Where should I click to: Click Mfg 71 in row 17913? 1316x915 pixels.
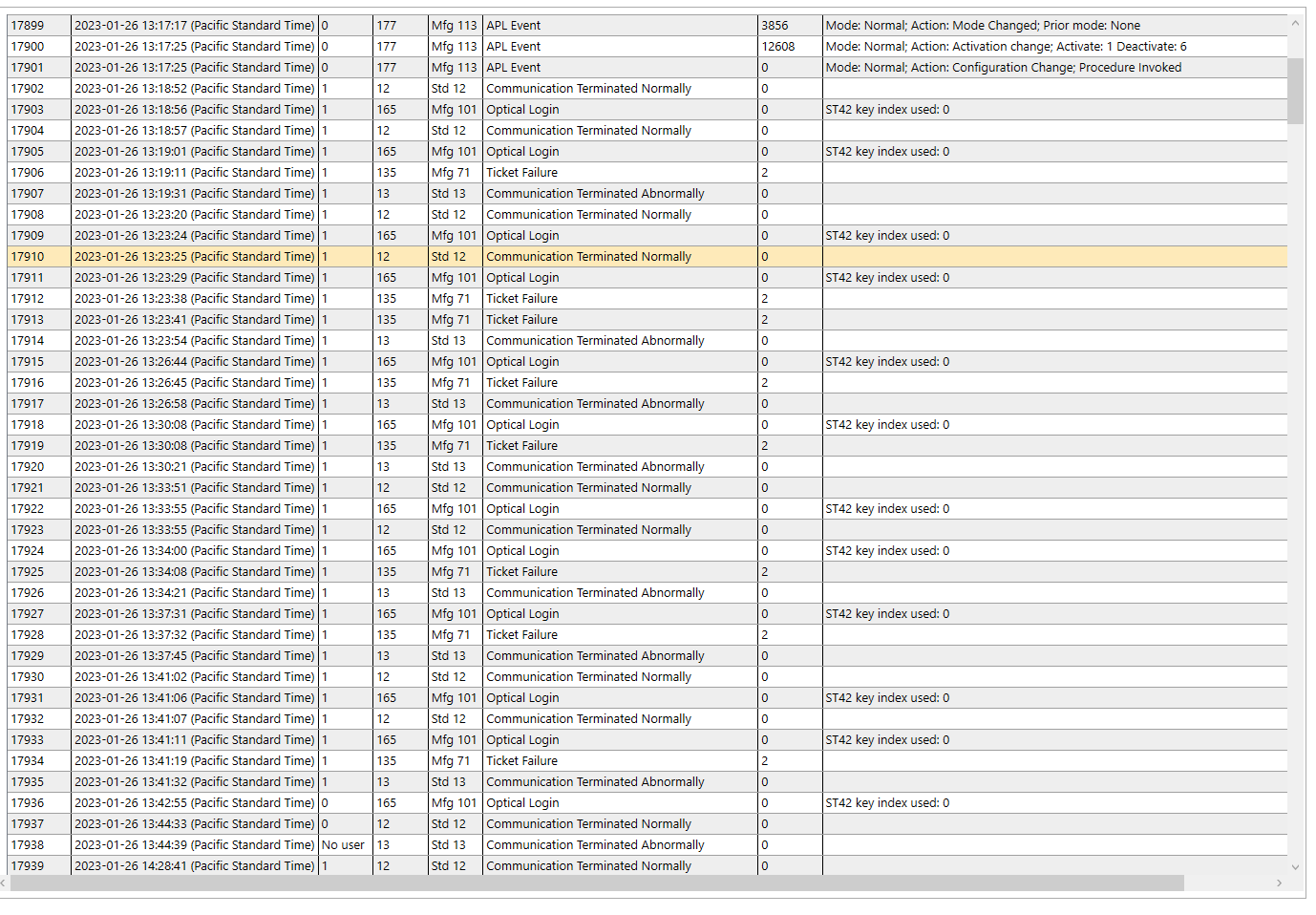[451, 320]
